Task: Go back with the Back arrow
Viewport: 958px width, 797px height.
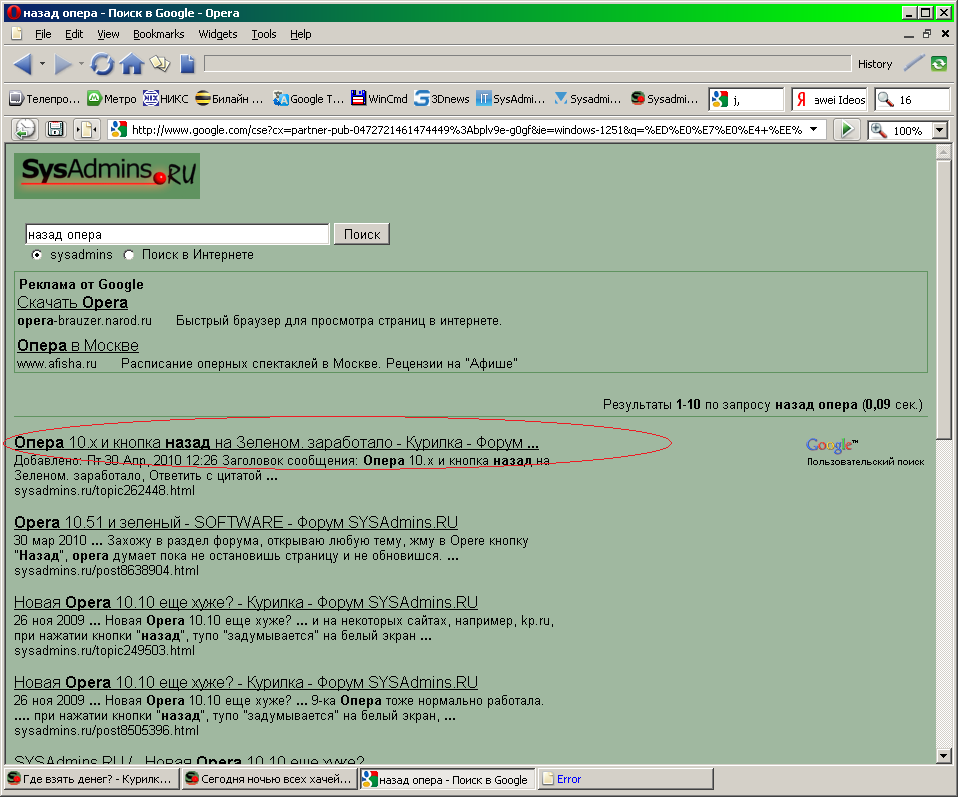Action: coord(22,64)
